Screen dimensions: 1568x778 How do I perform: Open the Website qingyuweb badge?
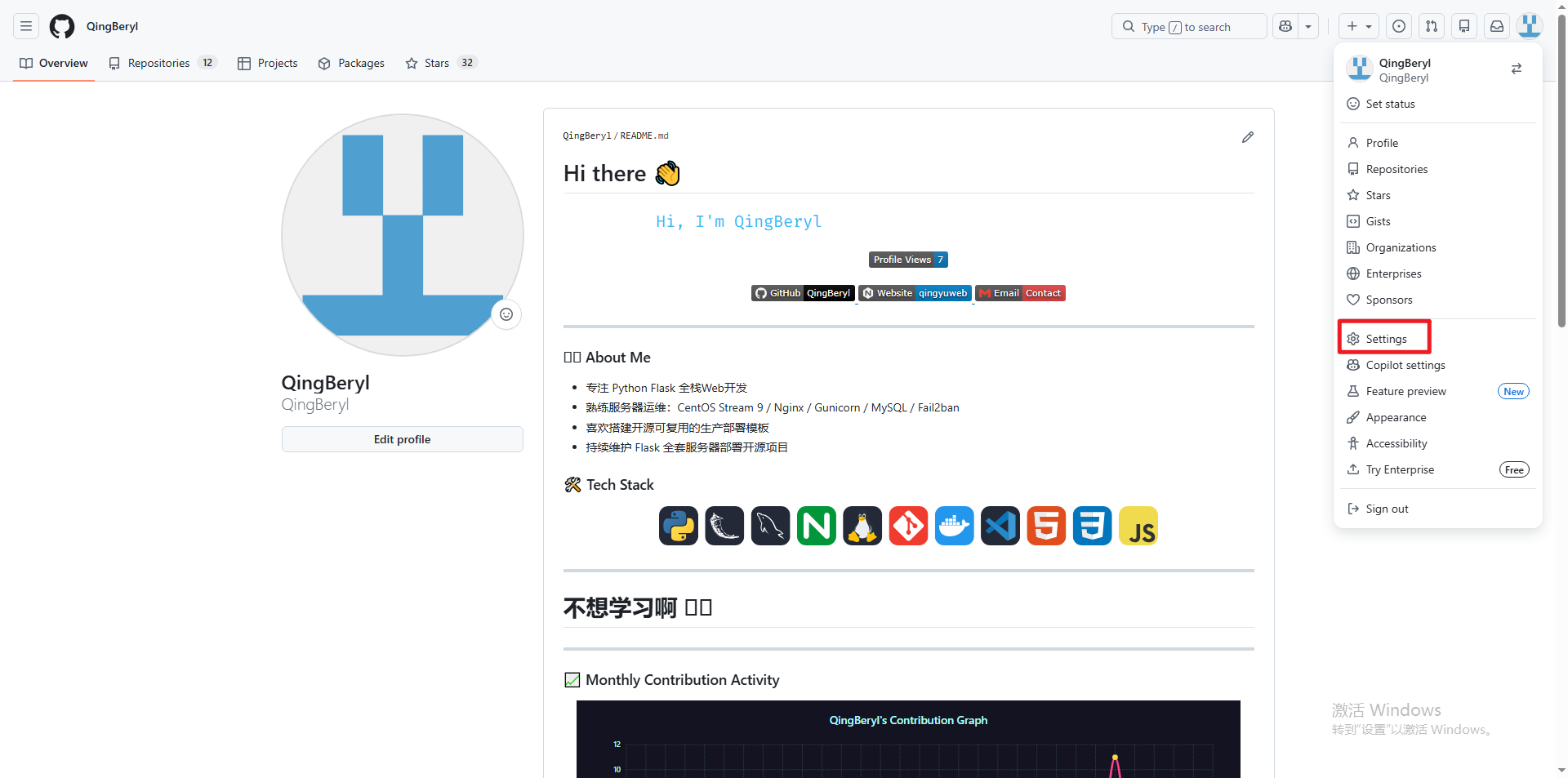pyautogui.click(x=915, y=293)
